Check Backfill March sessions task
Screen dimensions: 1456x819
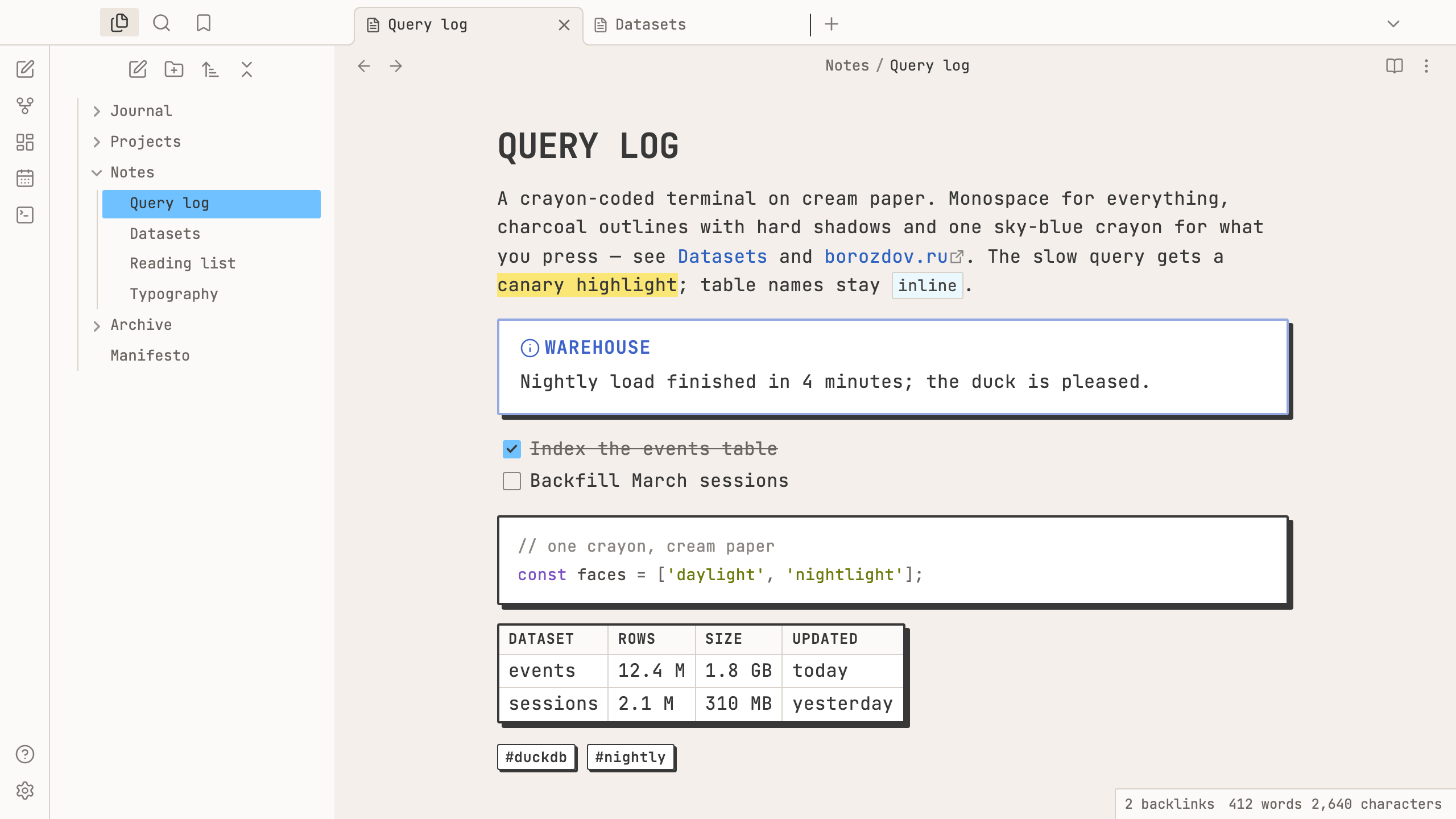pyautogui.click(x=512, y=481)
